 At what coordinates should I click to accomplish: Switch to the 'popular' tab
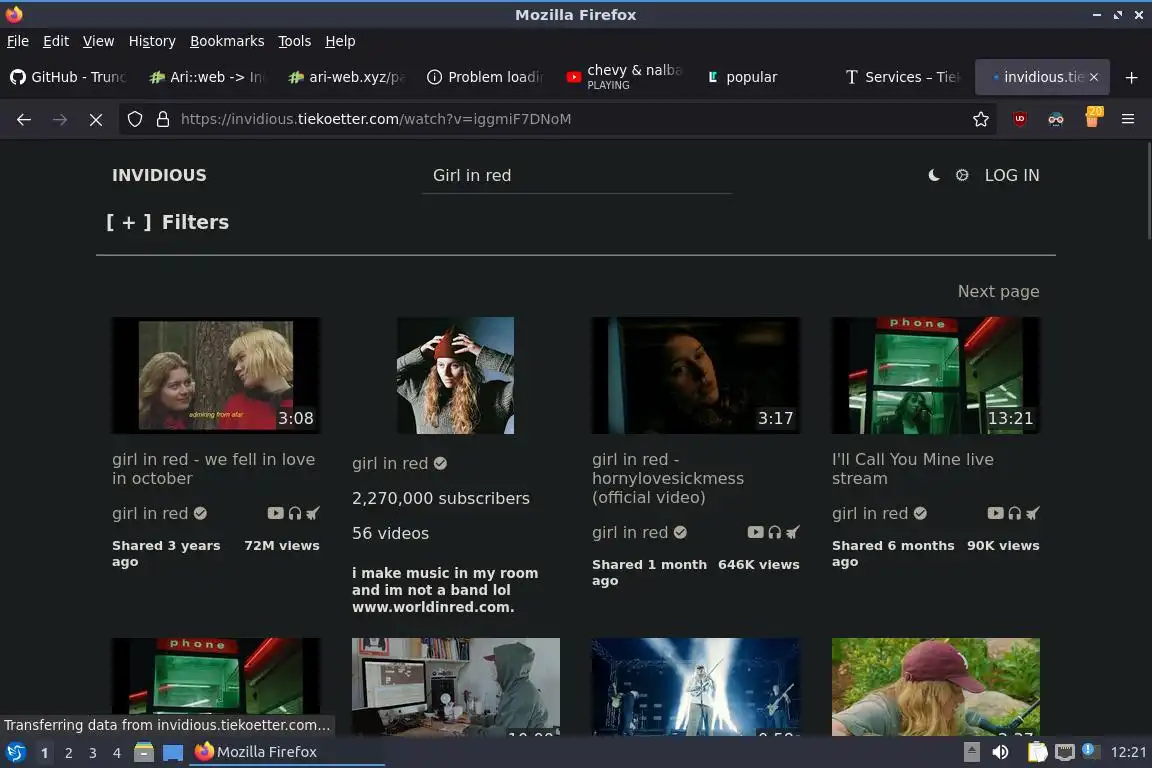pyautogui.click(x=764, y=77)
